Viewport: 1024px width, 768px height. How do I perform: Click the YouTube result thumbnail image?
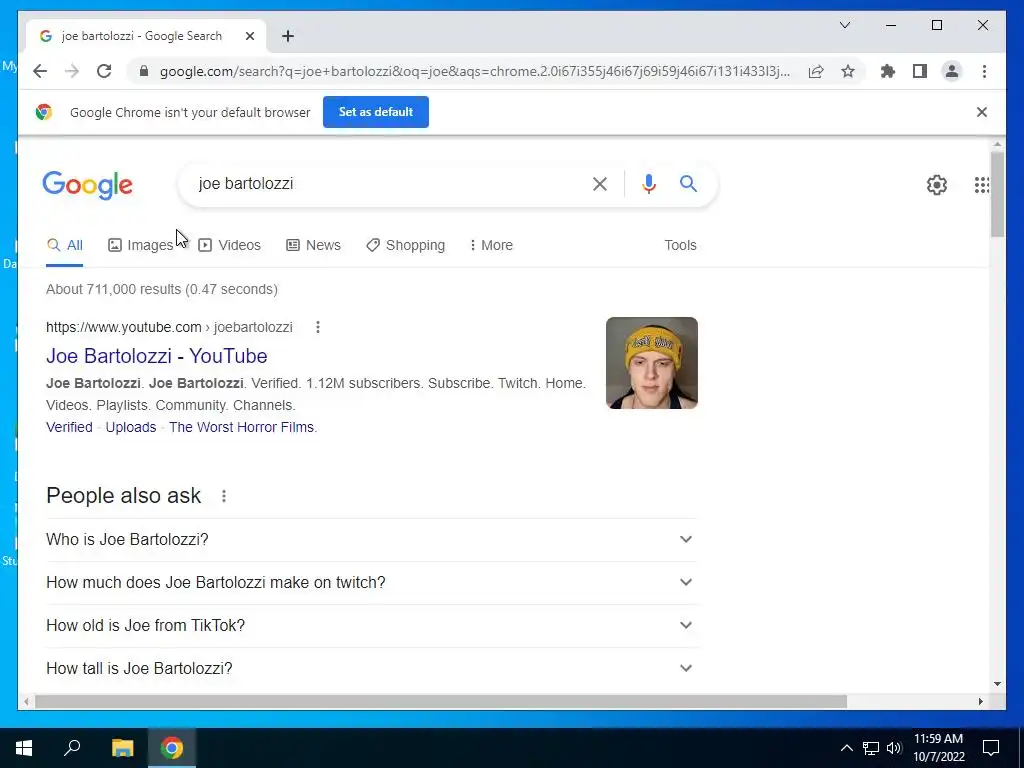(x=652, y=363)
